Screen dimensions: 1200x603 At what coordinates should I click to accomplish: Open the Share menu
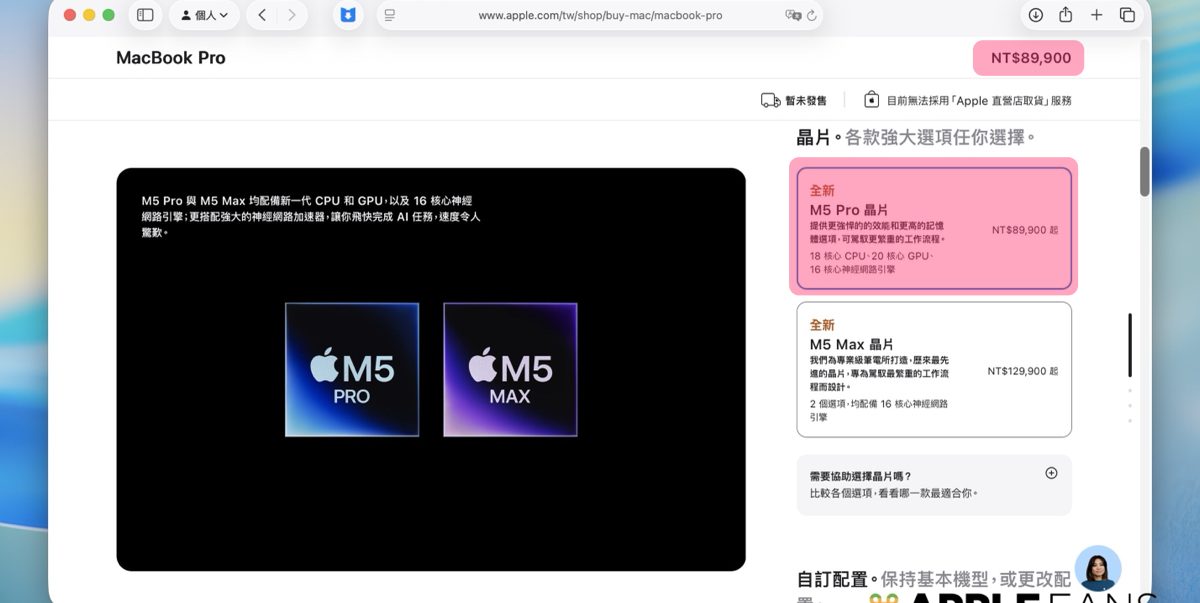pos(1066,15)
